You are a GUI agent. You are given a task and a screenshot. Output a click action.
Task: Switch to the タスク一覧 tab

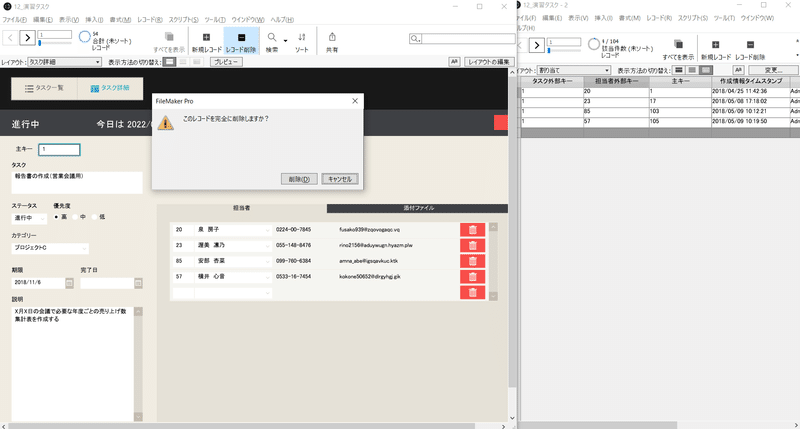(x=44, y=88)
